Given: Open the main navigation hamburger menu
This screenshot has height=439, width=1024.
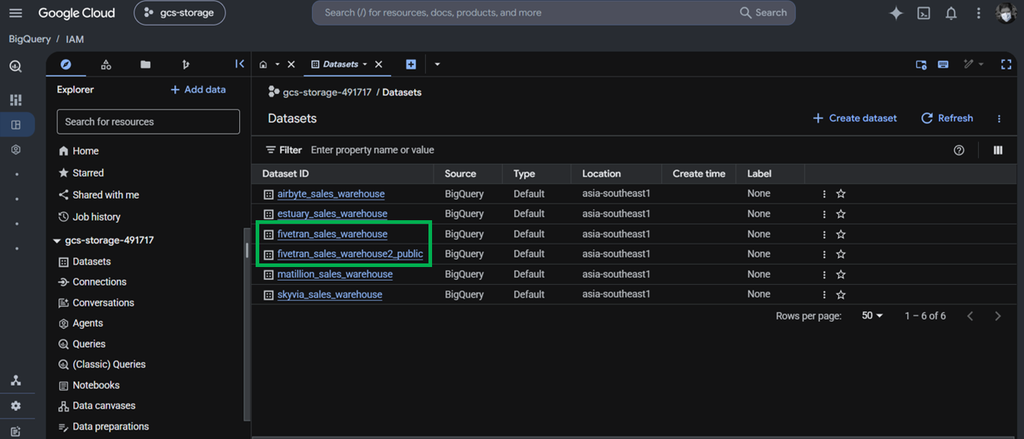Looking at the screenshot, I should (x=16, y=13).
